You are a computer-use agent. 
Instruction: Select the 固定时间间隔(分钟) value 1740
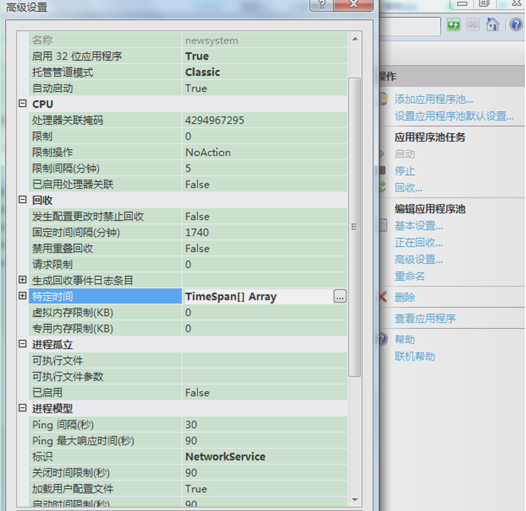[197, 232]
